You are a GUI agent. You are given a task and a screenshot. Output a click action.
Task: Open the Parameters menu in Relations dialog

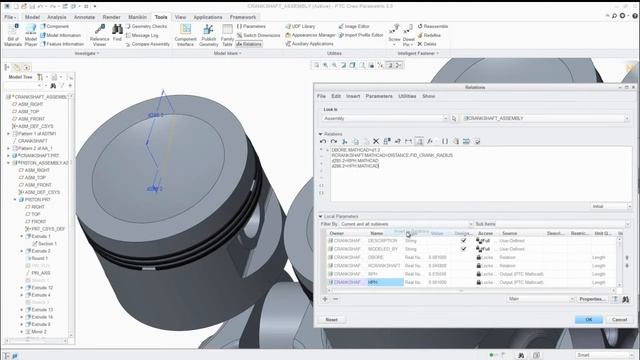[379, 96]
